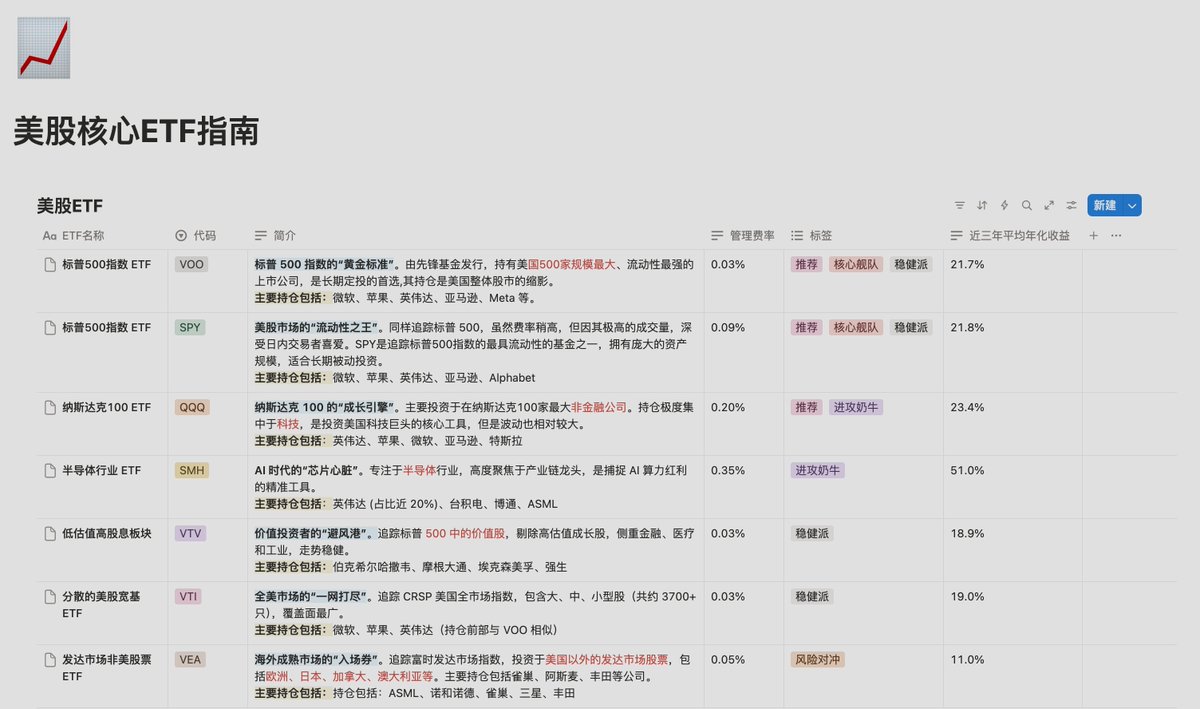Click the 美股核心ETF指南 page title
The height and width of the screenshot is (709, 1200).
[137, 132]
